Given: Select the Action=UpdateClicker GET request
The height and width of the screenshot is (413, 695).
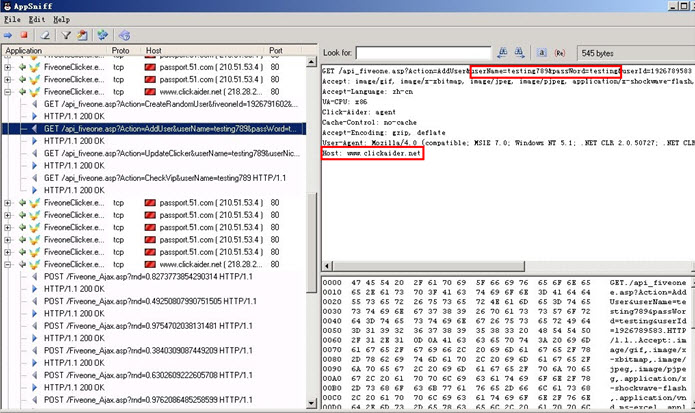Looking at the screenshot, I should [x=150, y=153].
